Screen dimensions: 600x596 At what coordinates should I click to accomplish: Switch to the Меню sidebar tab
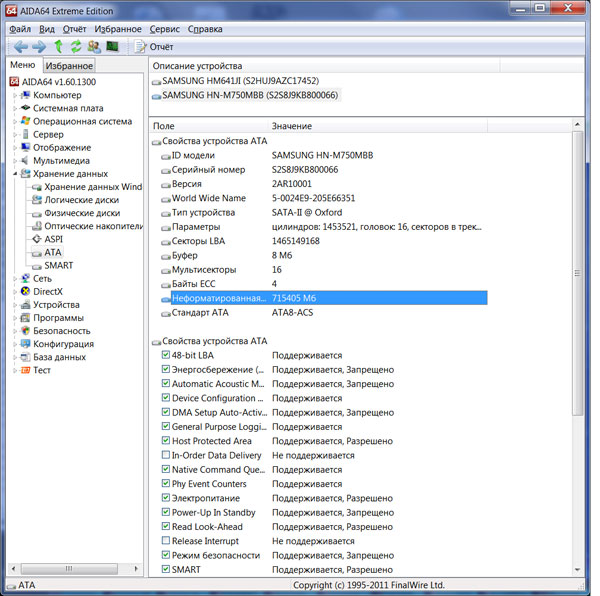(x=23, y=65)
